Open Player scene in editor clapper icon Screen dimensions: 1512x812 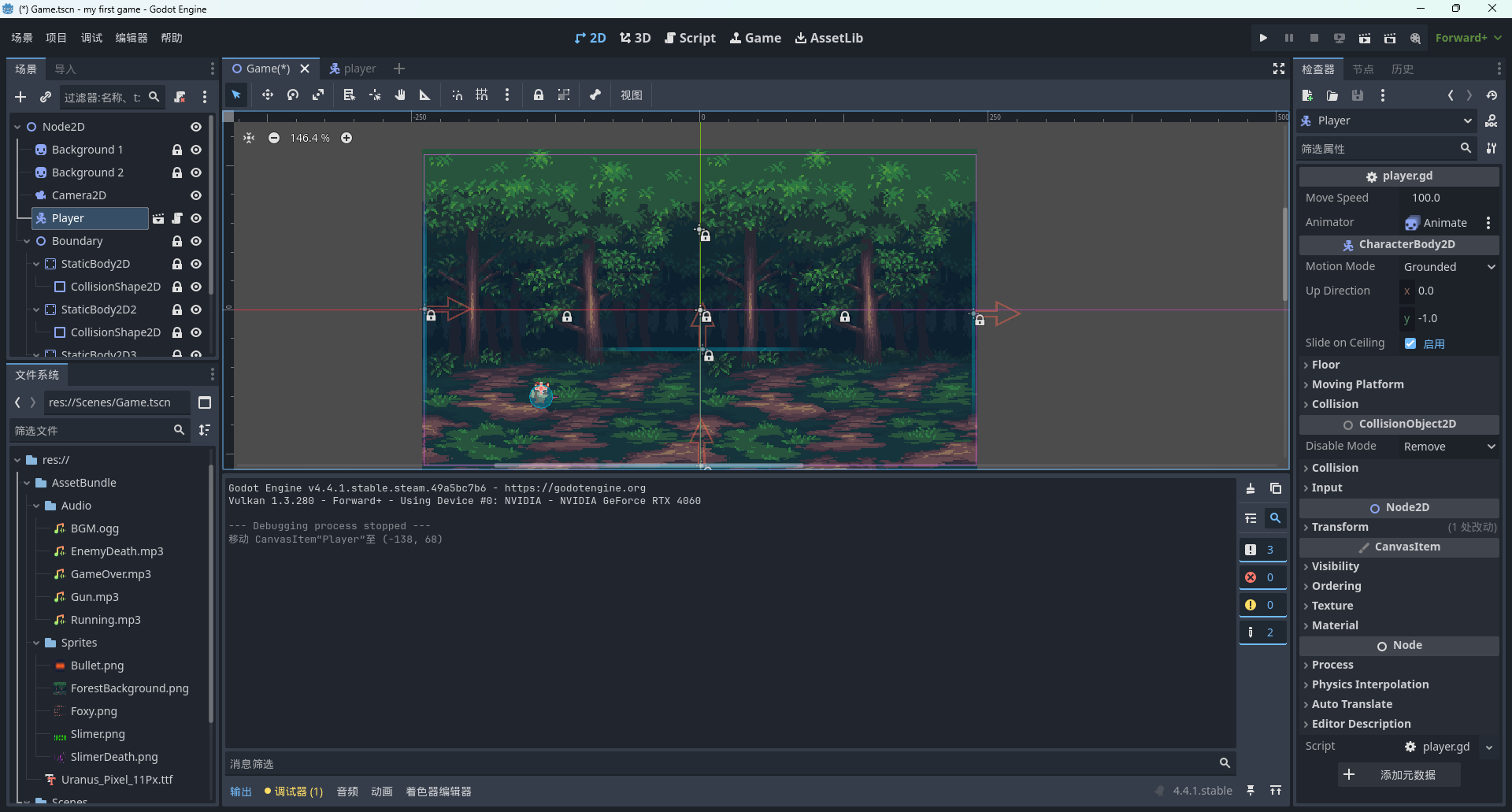click(158, 218)
